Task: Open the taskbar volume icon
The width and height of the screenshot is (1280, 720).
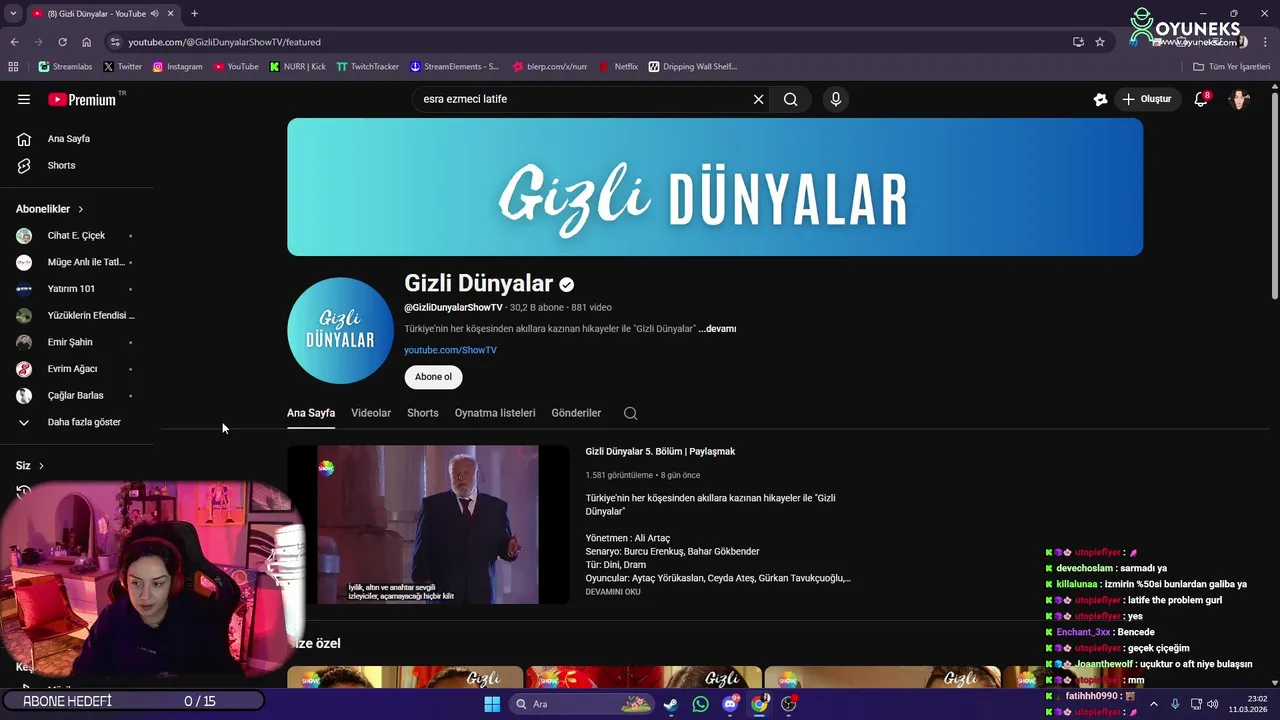Action: (1213, 704)
